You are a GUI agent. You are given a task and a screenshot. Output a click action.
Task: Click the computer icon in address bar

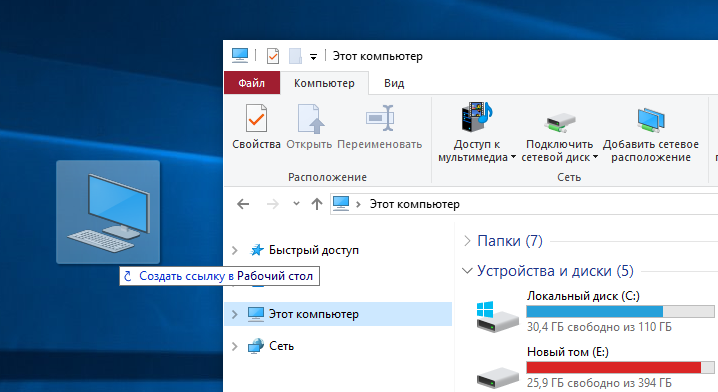coord(341,203)
